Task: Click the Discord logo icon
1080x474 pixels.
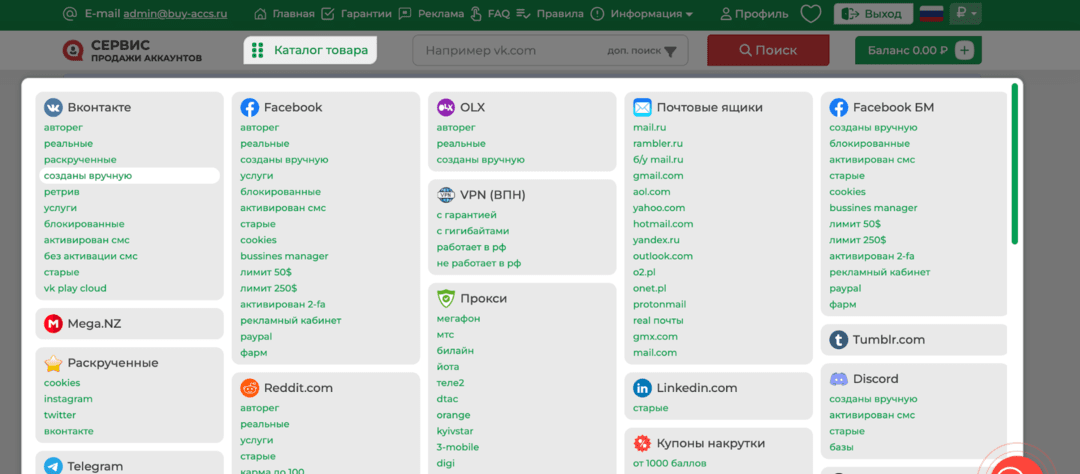Action: [x=838, y=379]
